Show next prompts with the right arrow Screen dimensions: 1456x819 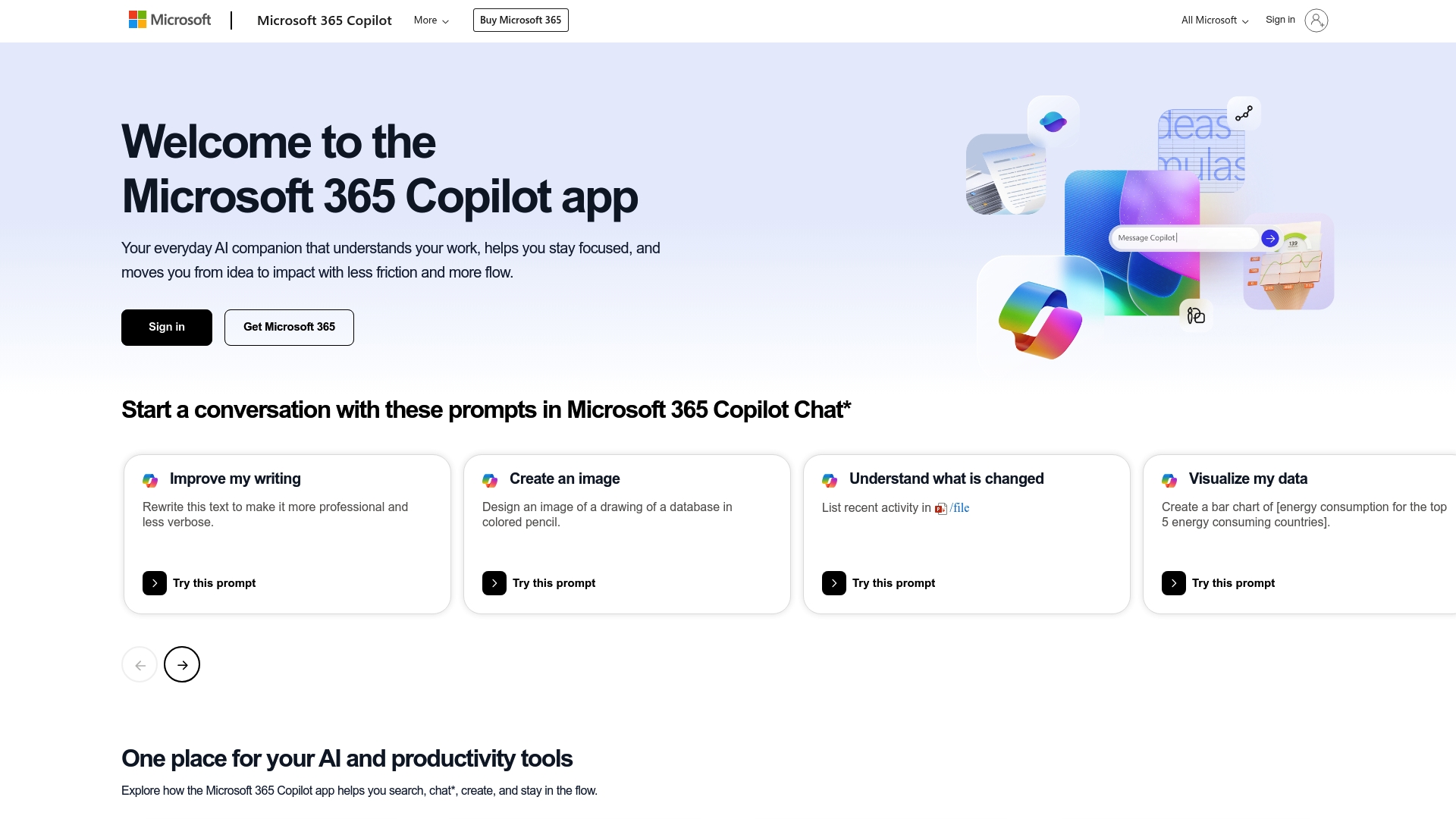(x=182, y=664)
